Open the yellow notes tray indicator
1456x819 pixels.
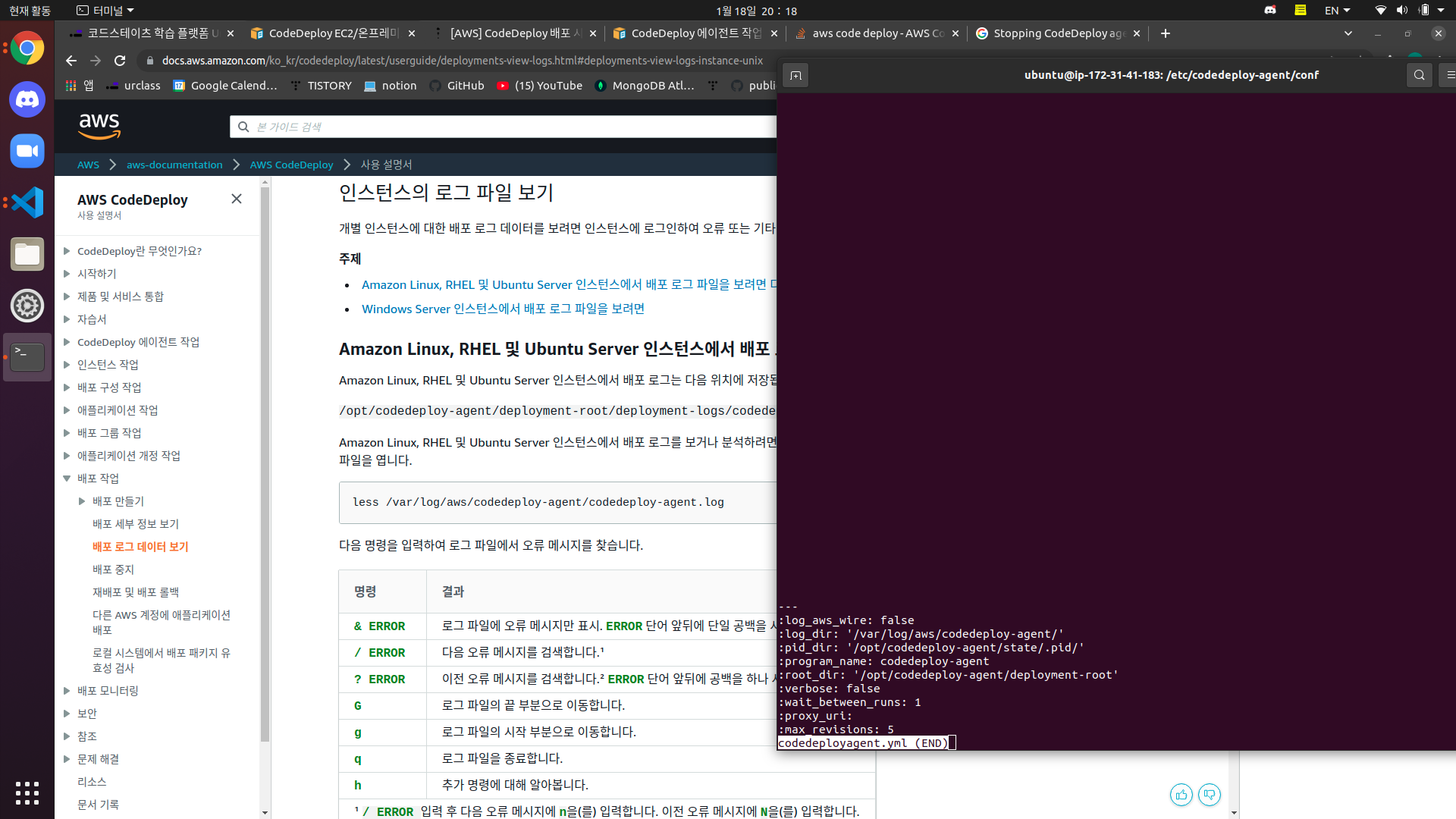[1301, 11]
